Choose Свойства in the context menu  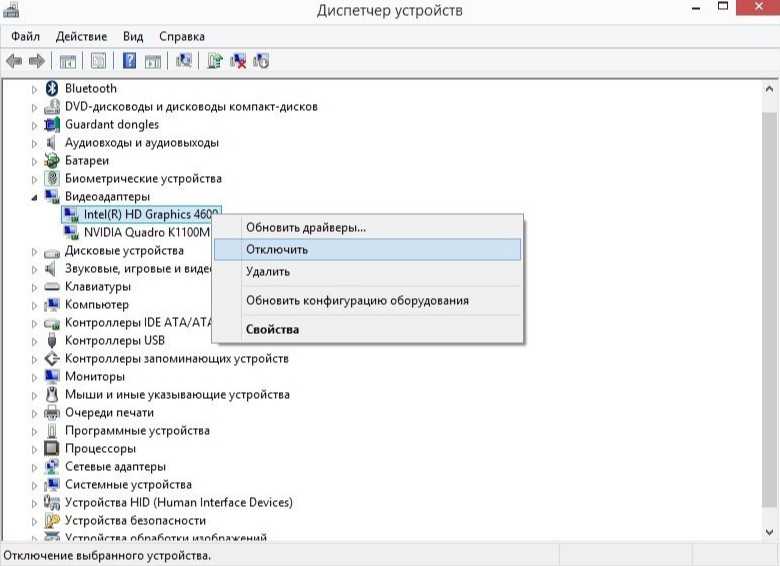[x=368, y=329]
